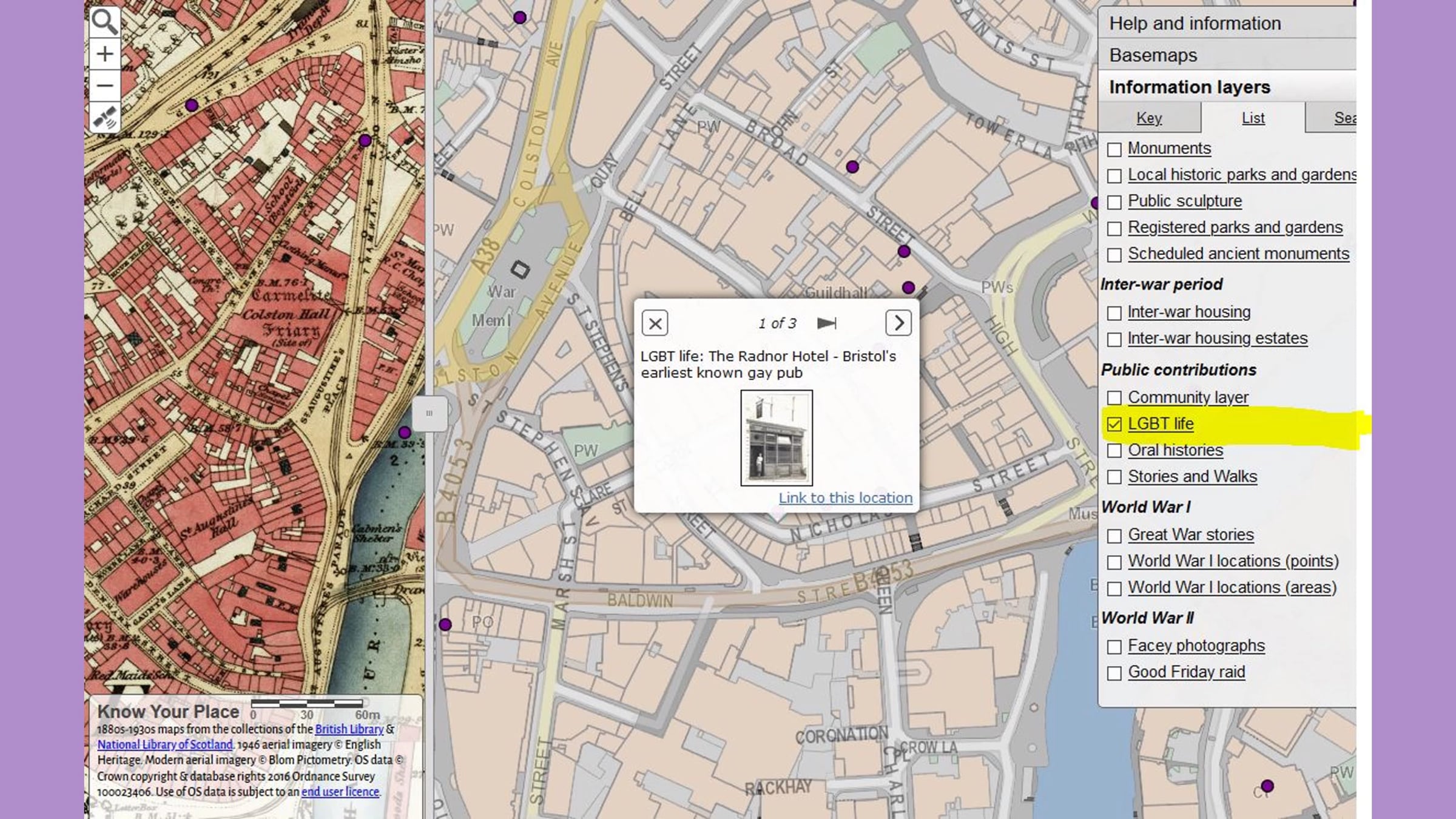The width and height of the screenshot is (1456, 819).
Task: Enable the Public sculpture checkbox
Action: (x=1114, y=202)
